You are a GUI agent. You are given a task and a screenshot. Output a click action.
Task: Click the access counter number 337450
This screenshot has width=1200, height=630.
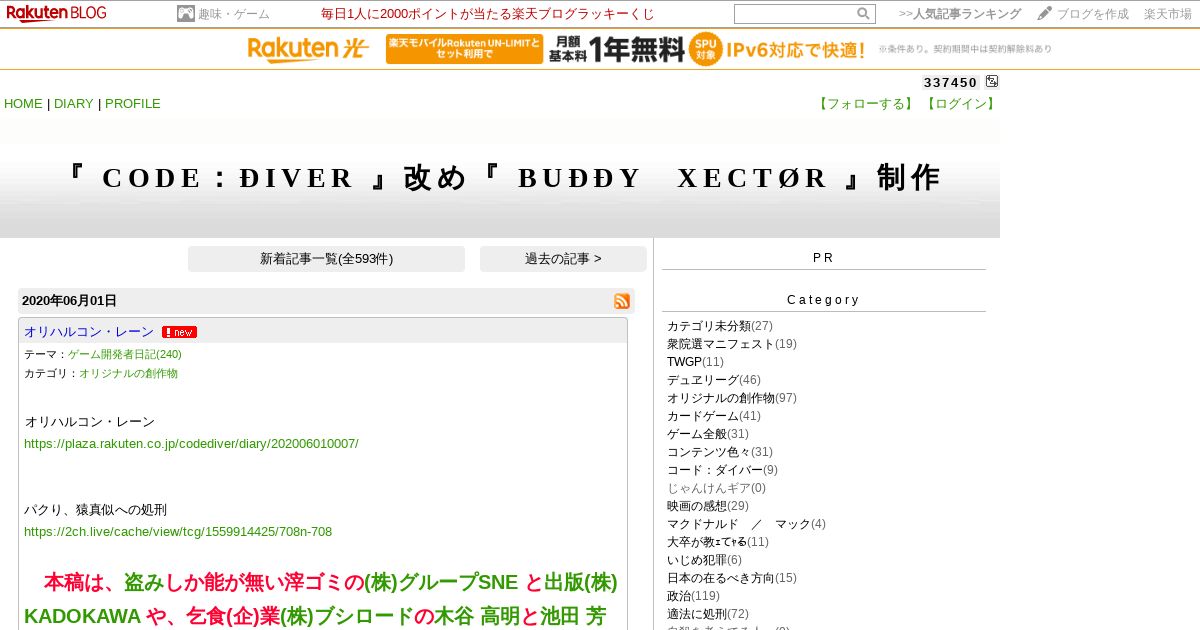(950, 83)
